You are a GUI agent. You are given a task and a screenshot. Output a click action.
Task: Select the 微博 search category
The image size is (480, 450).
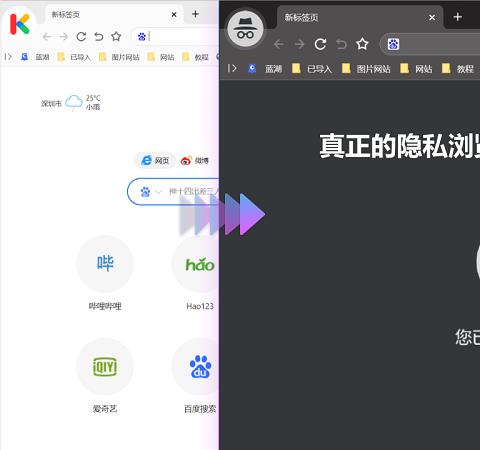click(195, 161)
